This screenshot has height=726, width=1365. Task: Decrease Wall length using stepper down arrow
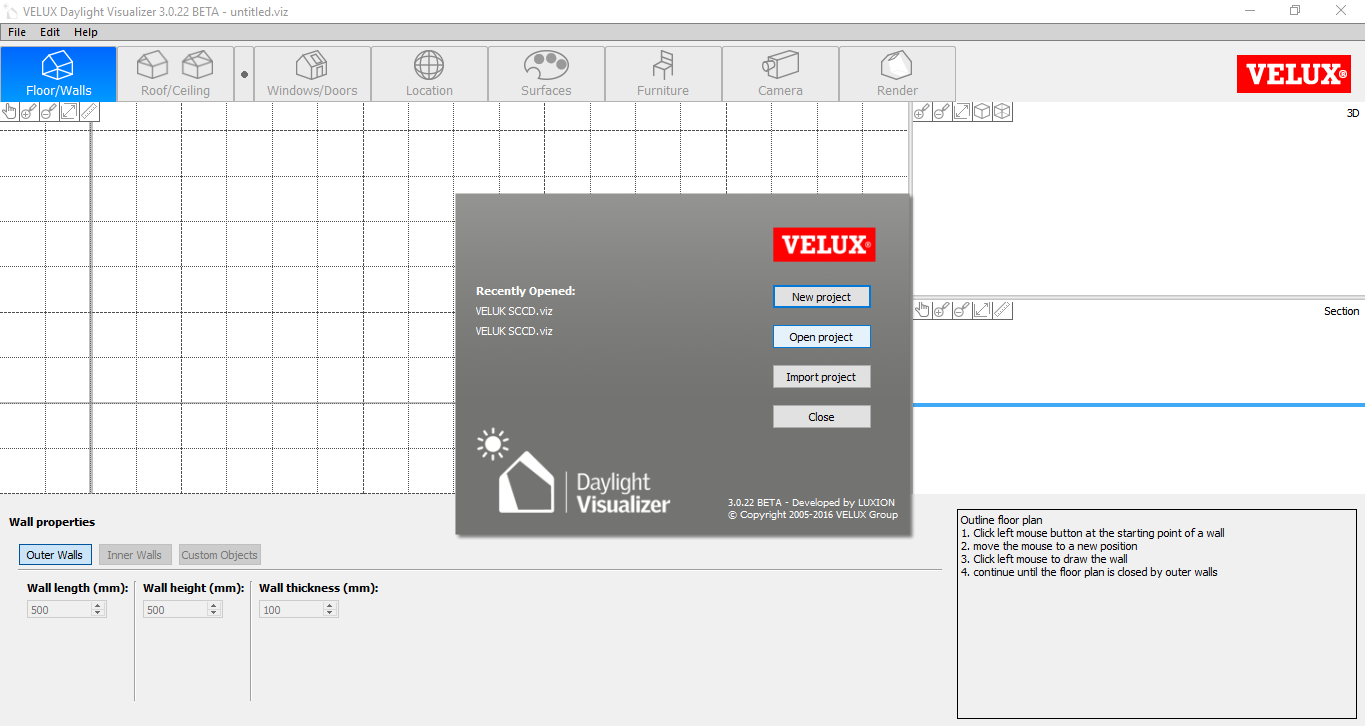coord(98,613)
